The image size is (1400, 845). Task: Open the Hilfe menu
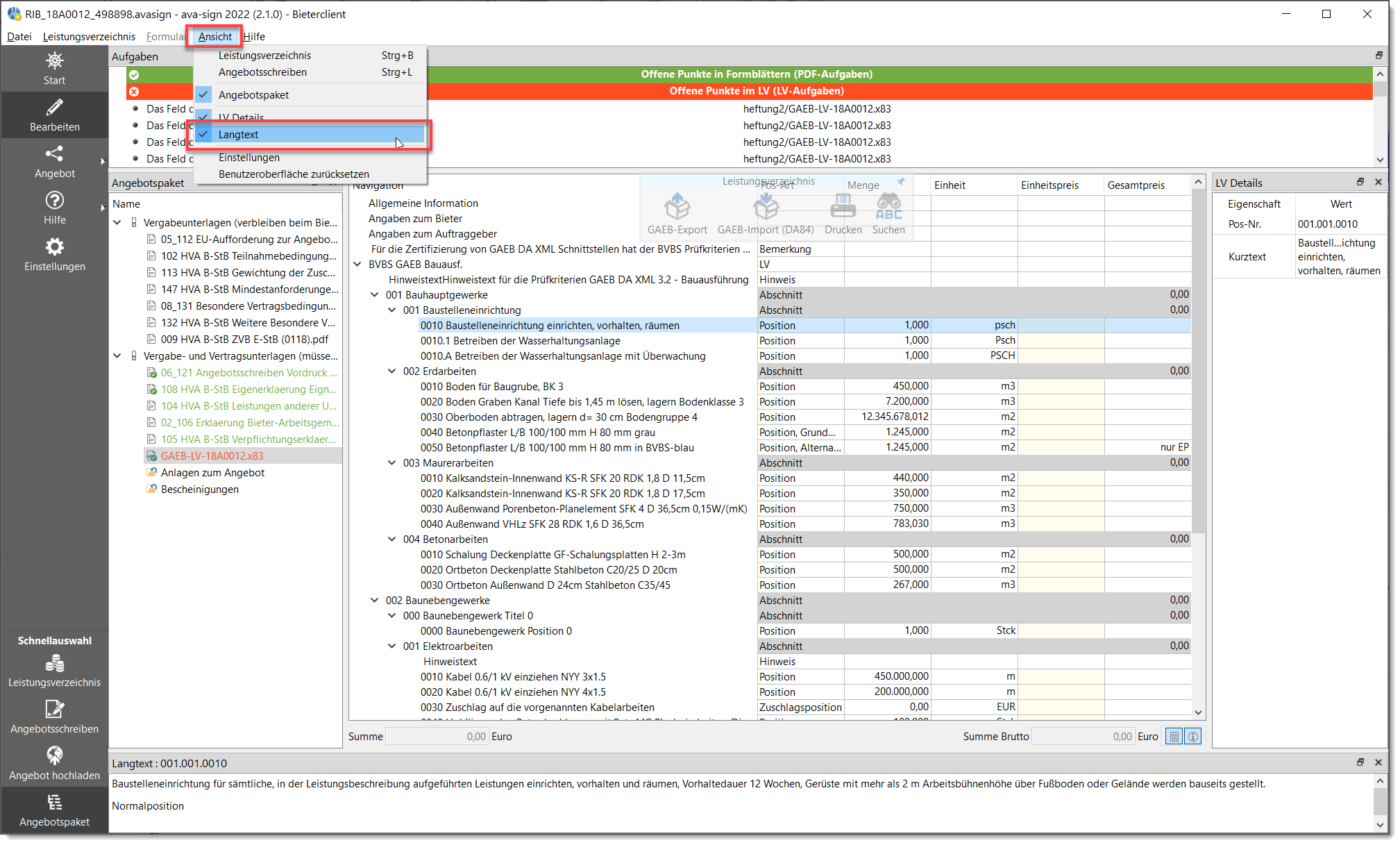(x=254, y=37)
